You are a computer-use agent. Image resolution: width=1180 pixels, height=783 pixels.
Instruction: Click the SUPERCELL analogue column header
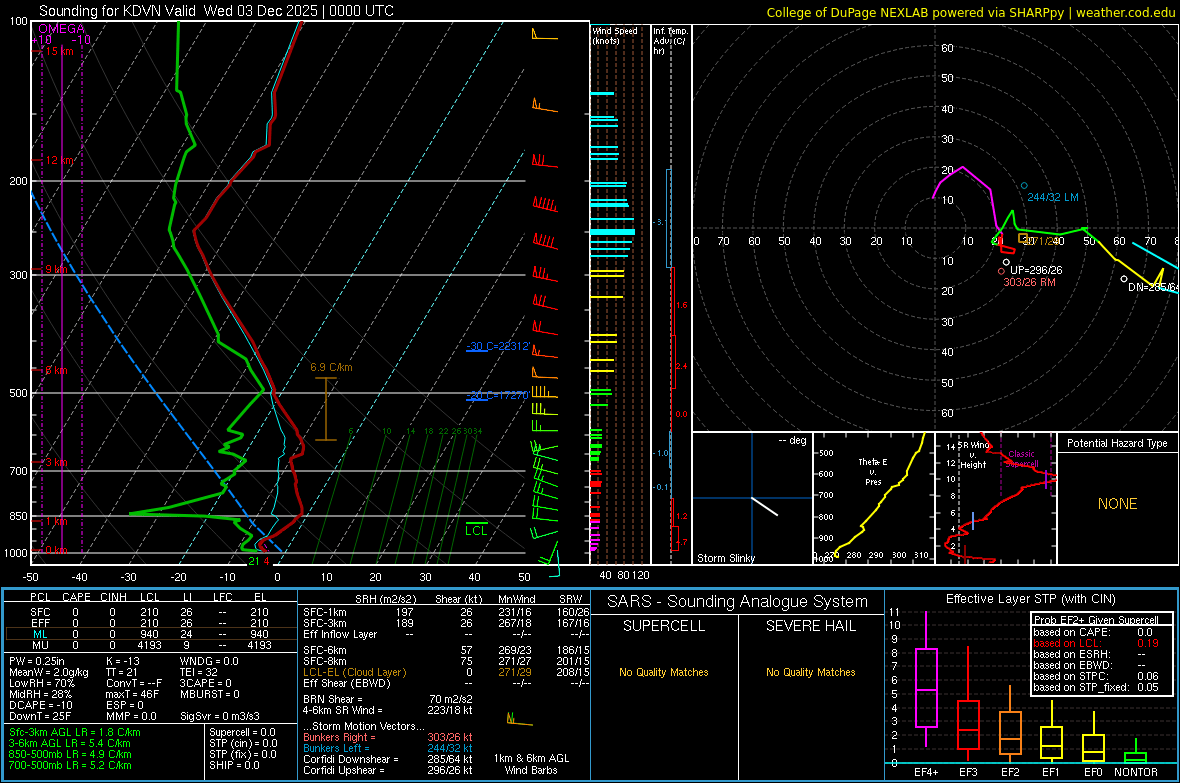(664, 626)
